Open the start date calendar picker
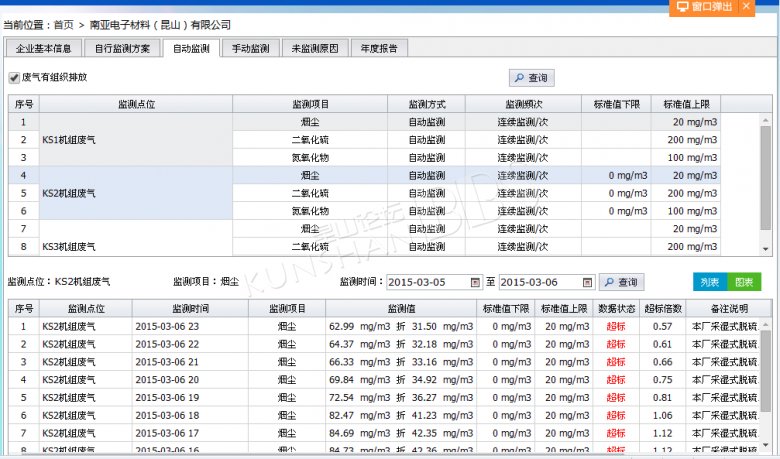 tap(476, 283)
